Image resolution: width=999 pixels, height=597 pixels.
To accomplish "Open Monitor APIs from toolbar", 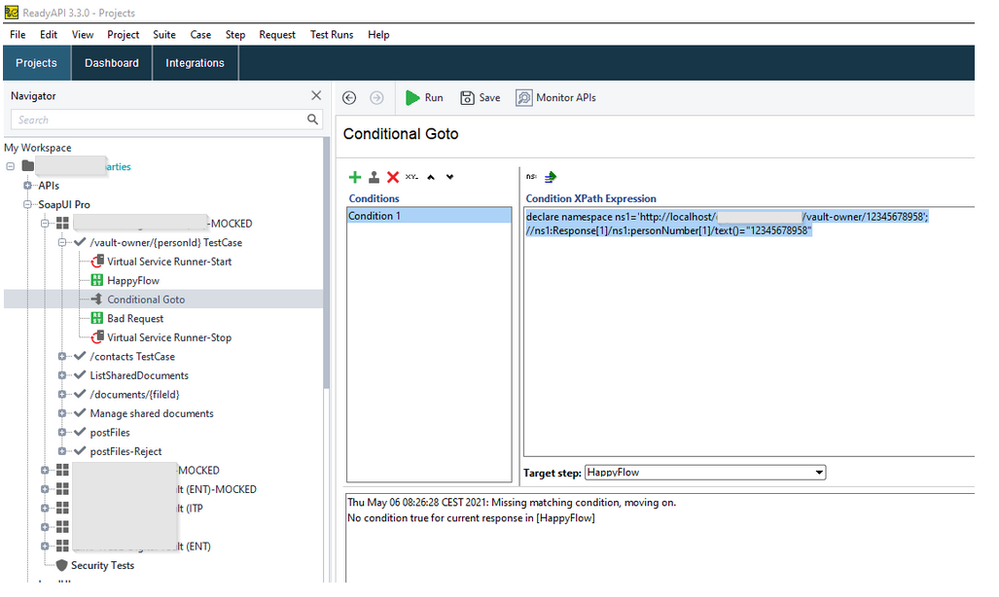I will point(556,98).
